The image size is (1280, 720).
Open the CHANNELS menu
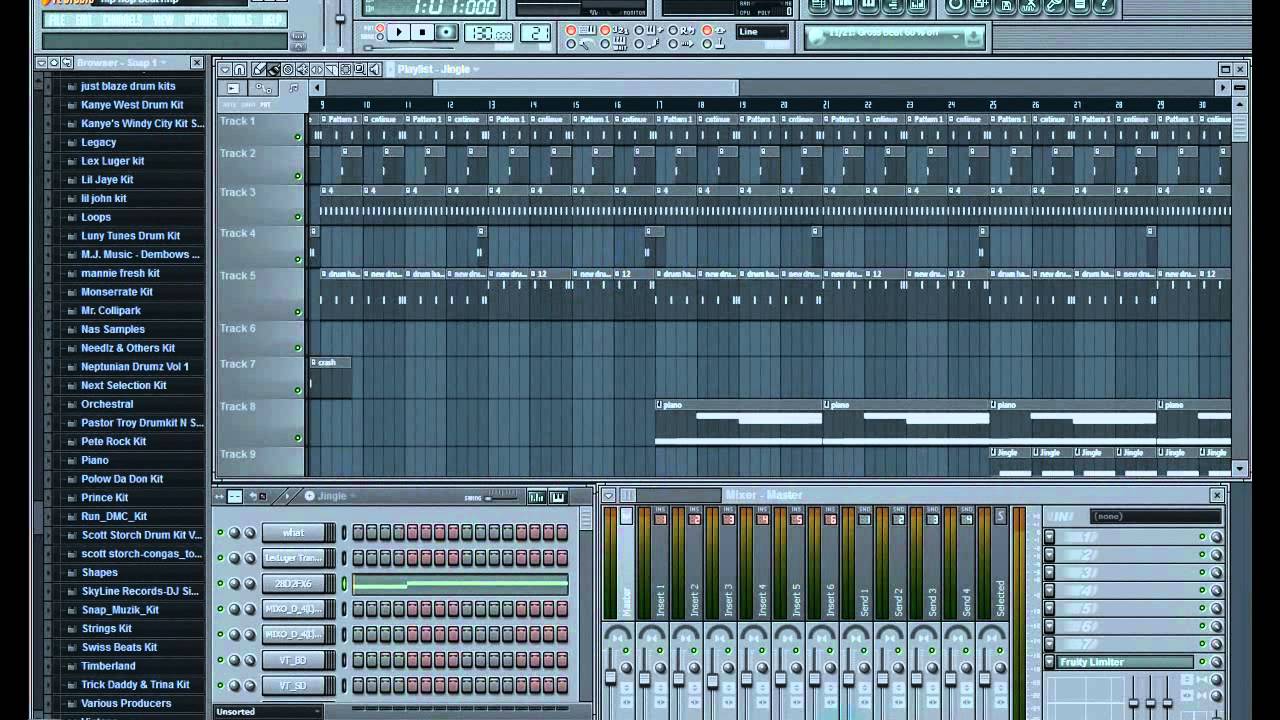pyautogui.click(x=122, y=20)
